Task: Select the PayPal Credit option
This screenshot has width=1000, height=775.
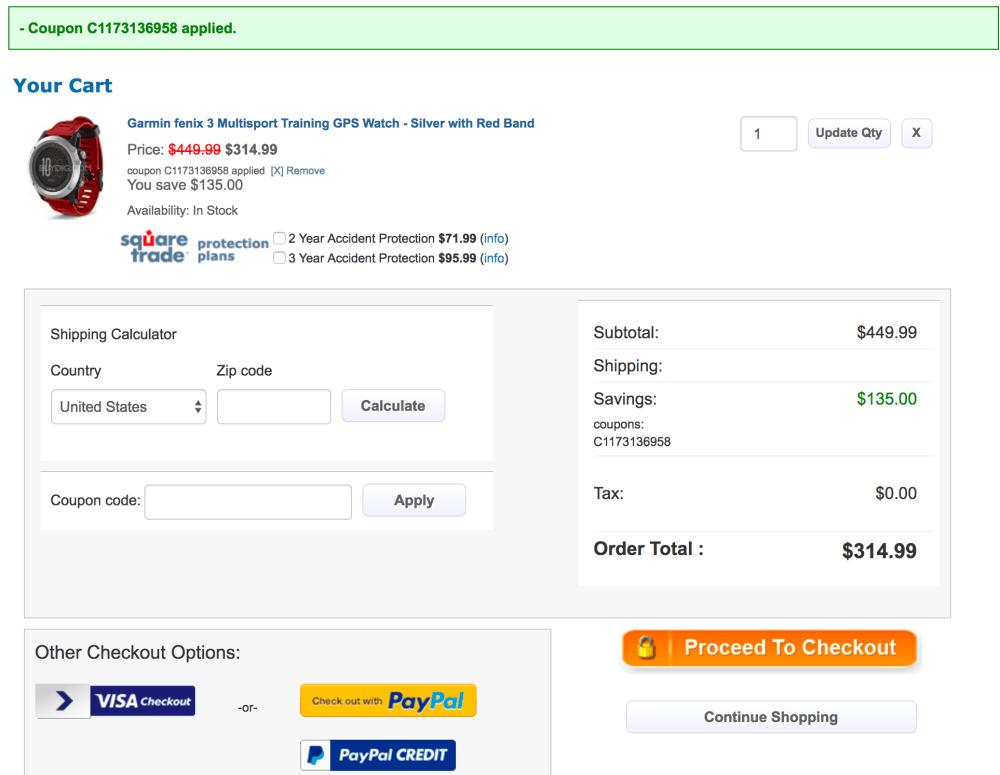Action: tap(378, 755)
